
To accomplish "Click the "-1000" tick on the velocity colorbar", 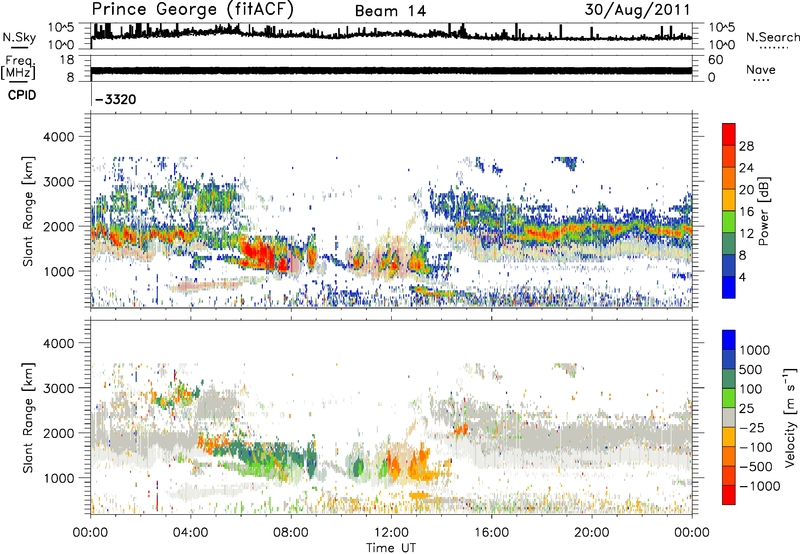I will point(760,486).
